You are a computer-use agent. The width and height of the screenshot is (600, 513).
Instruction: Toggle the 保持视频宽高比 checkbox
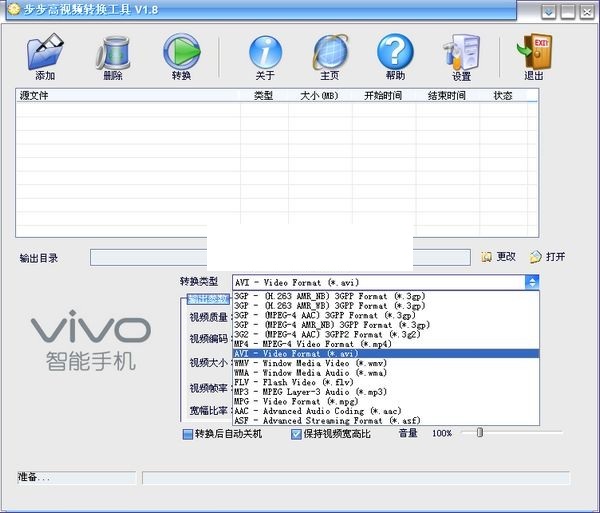click(296, 434)
